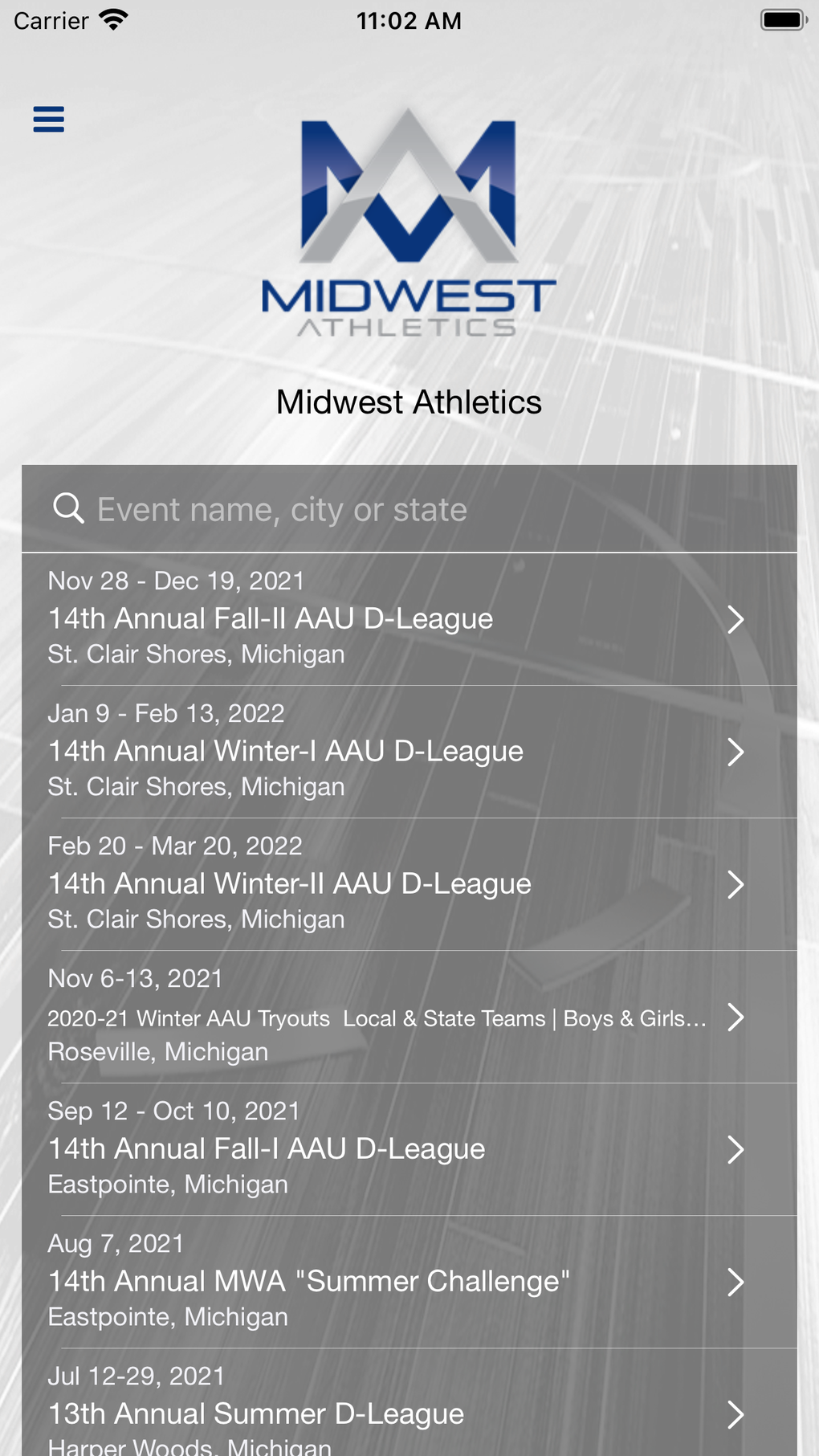Expand 14th Annual Fall-II AAU D-League chevron

pyautogui.click(x=735, y=619)
